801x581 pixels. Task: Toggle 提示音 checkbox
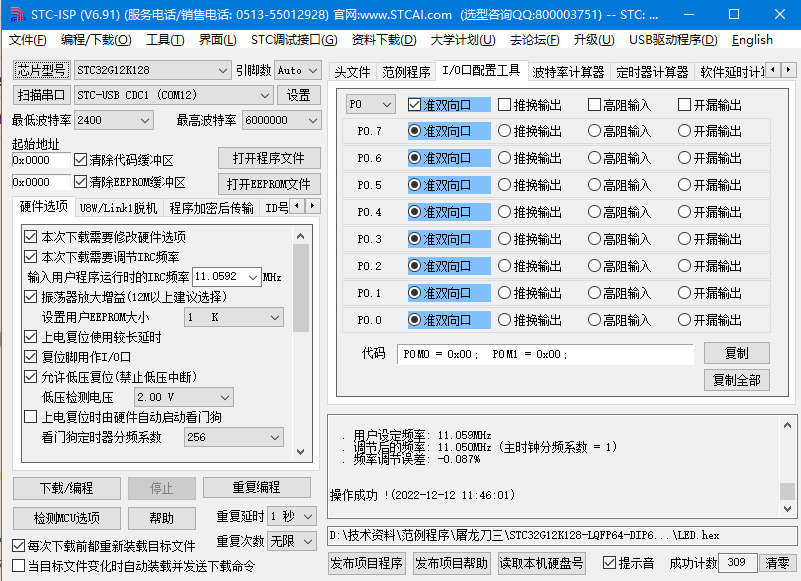pyautogui.click(x=628, y=563)
